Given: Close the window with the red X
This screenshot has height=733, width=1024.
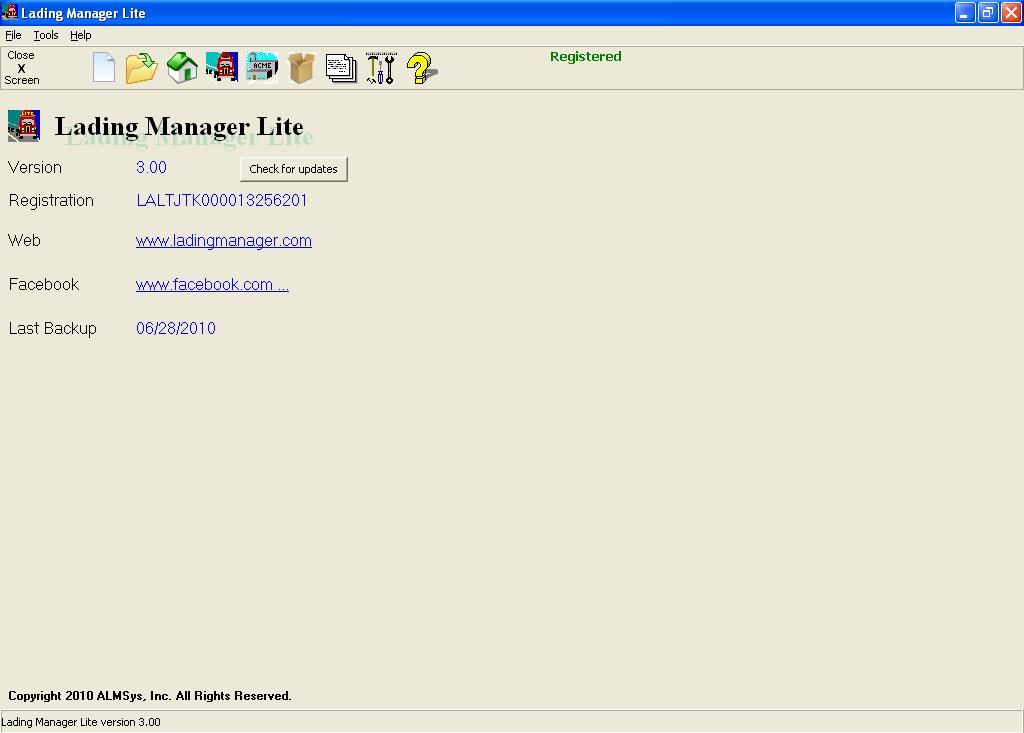Looking at the screenshot, I should (1011, 13).
